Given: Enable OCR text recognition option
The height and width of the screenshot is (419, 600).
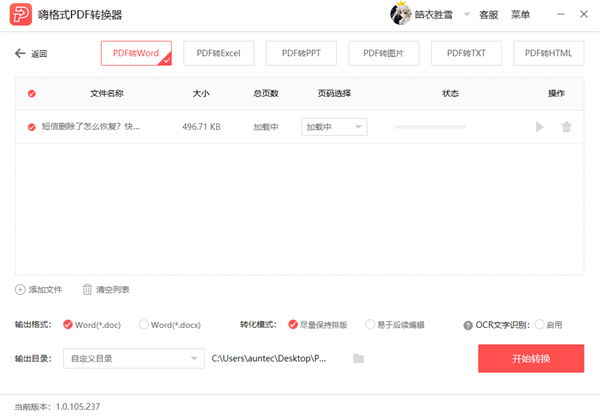Looking at the screenshot, I should click(x=540, y=325).
